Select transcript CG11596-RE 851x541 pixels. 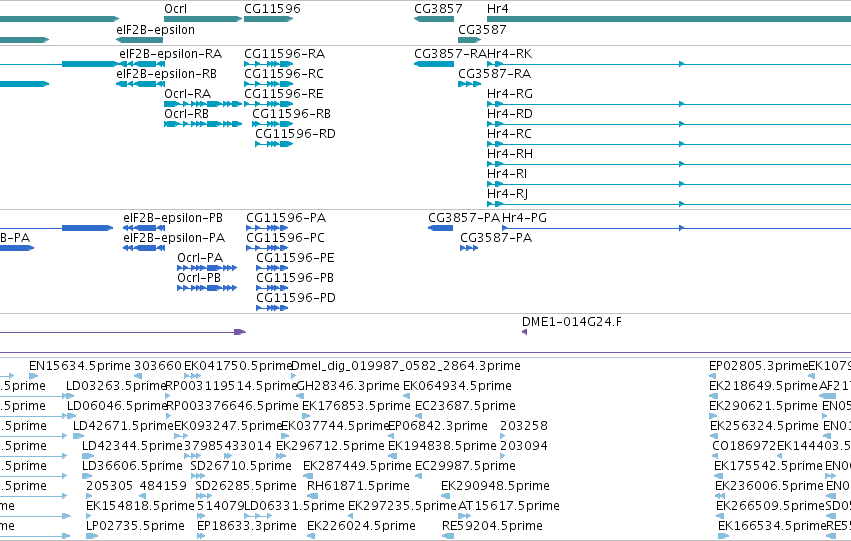point(284,94)
